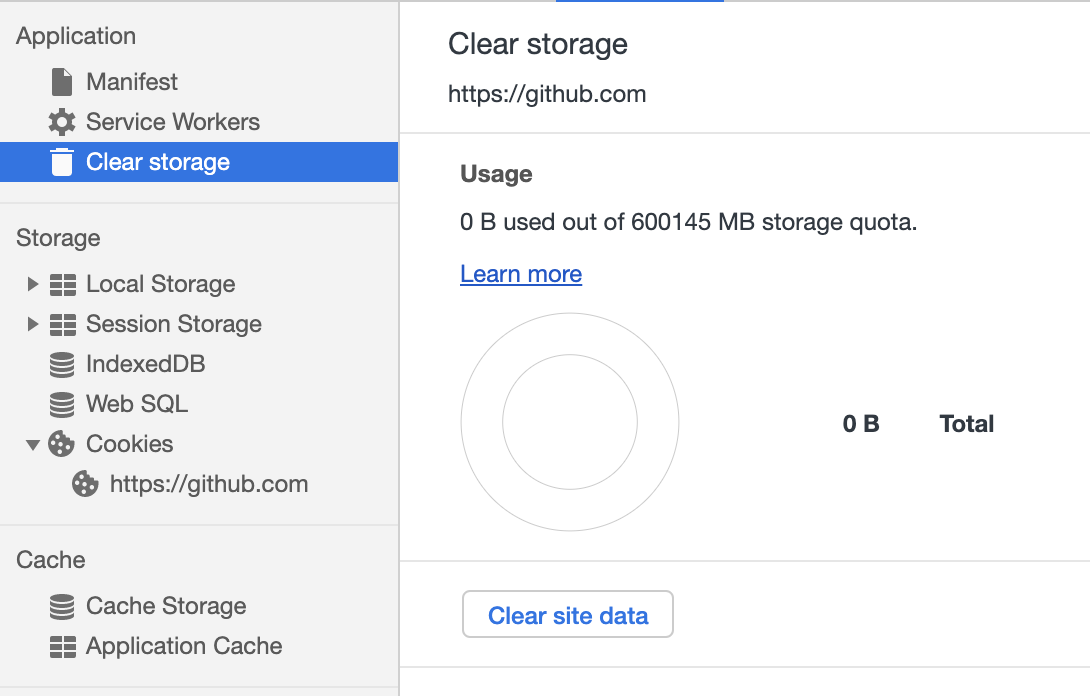Expand the Local Storage tree item
Screen dimensions: 1090x696
31,284
